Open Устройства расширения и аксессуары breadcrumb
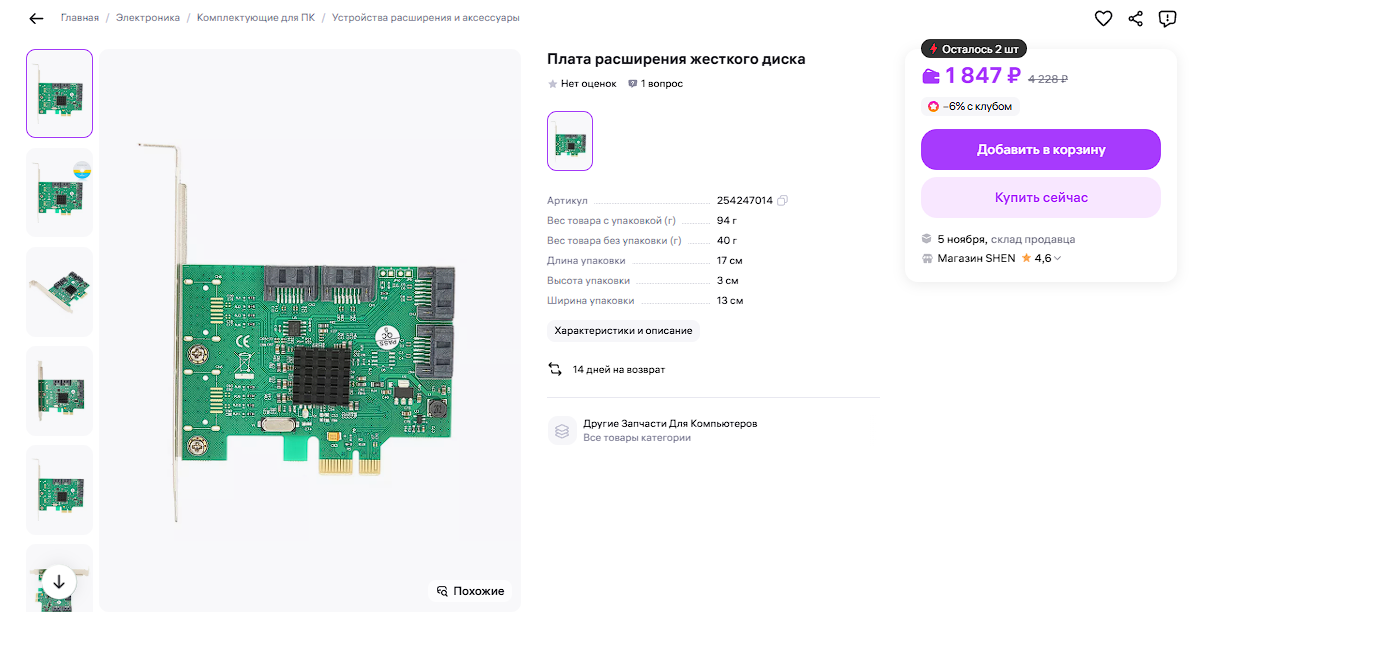The width and height of the screenshot is (1388, 654). point(425,18)
